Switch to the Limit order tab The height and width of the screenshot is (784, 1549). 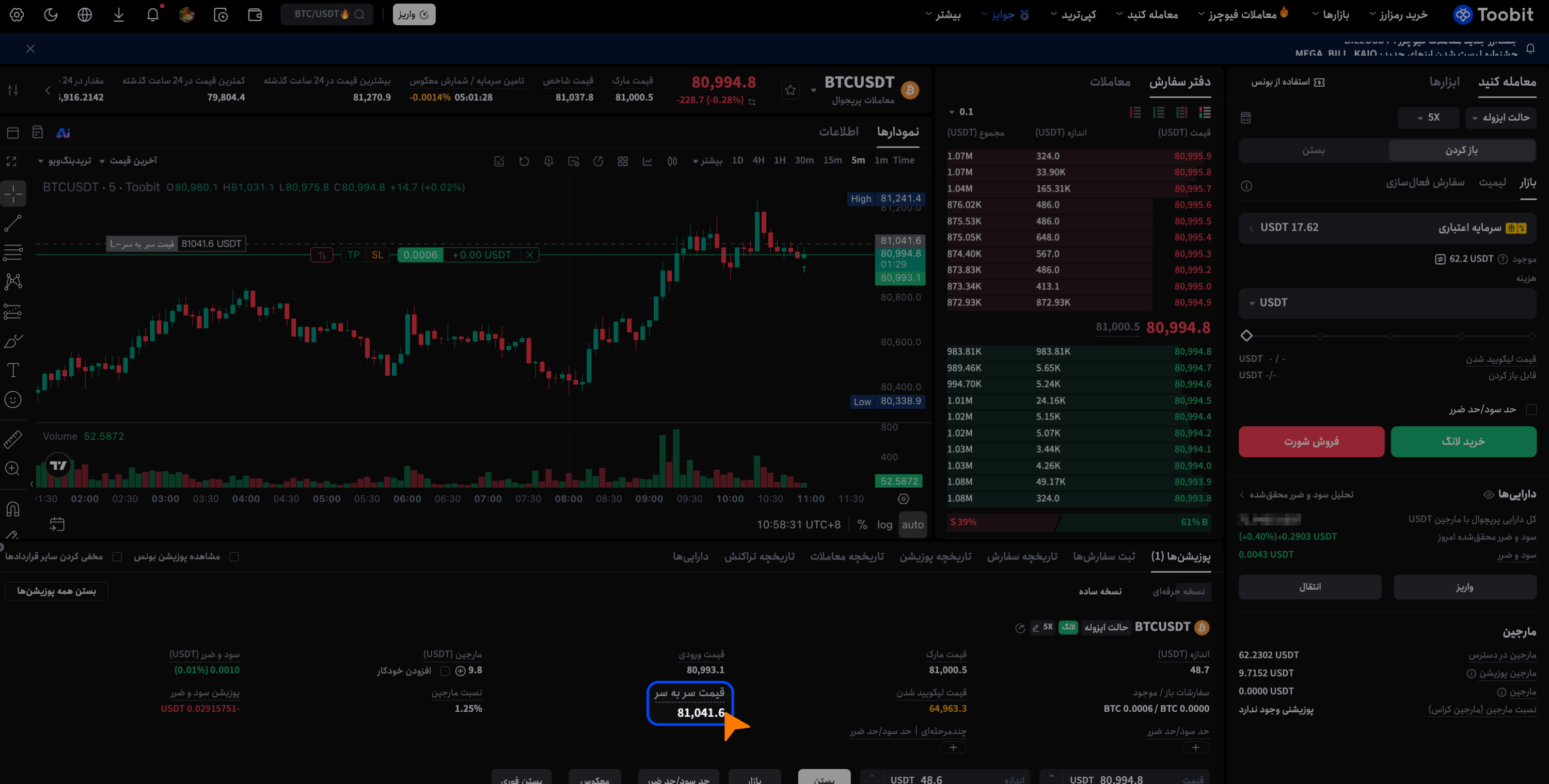[x=1492, y=182]
